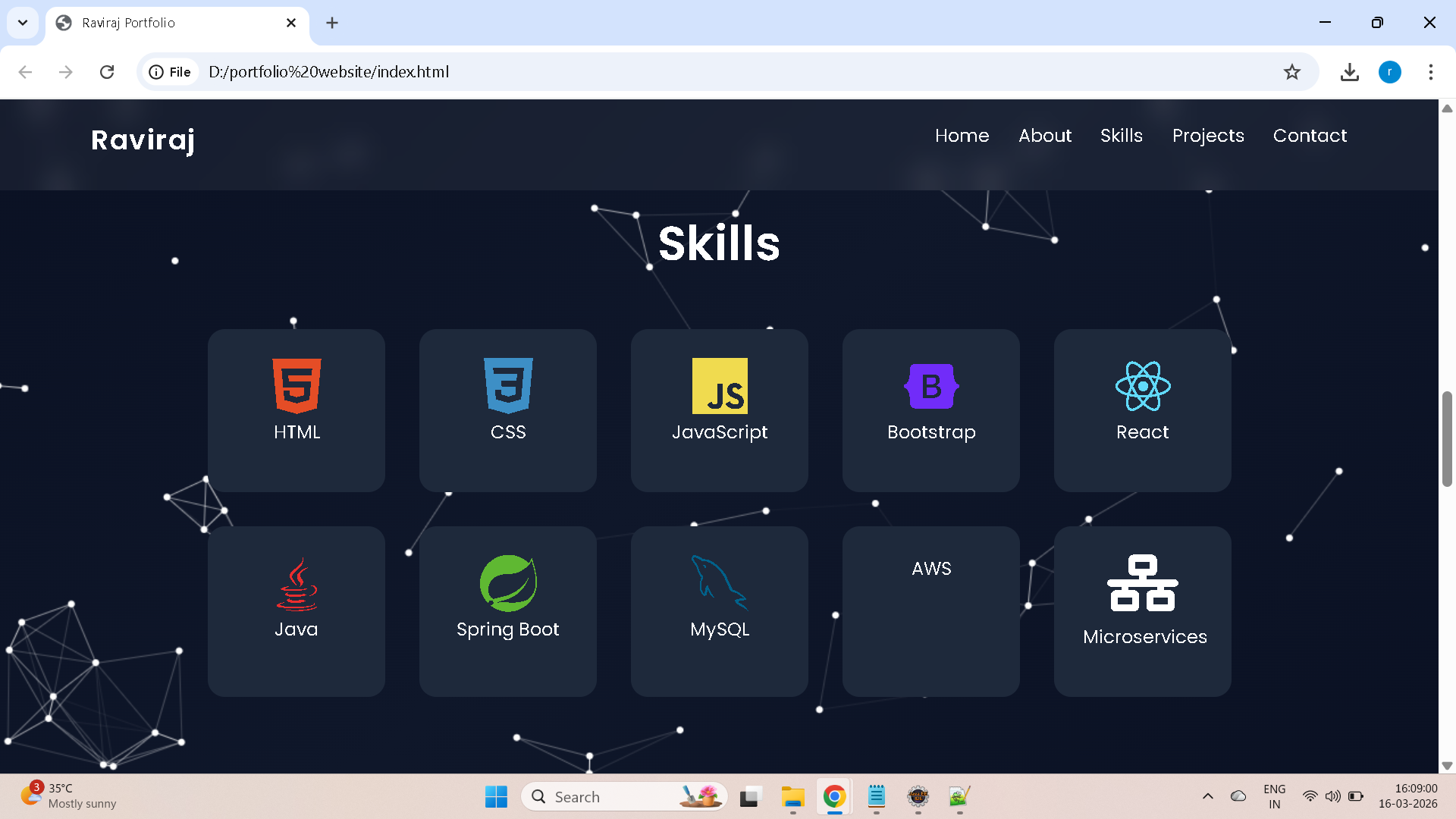
Task: Click the MySQL dolphin icon
Action: click(x=719, y=582)
